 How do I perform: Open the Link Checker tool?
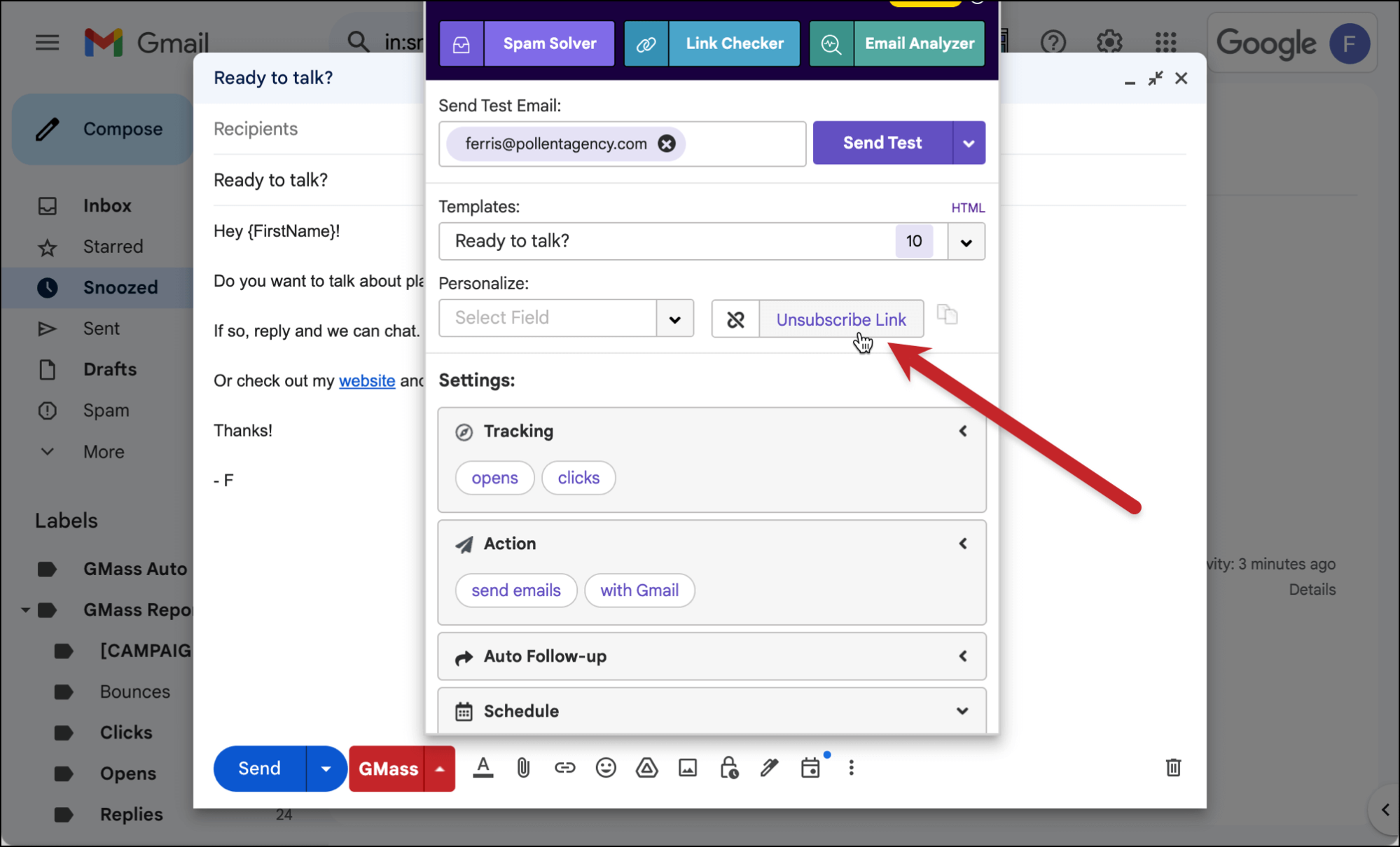(x=712, y=43)
